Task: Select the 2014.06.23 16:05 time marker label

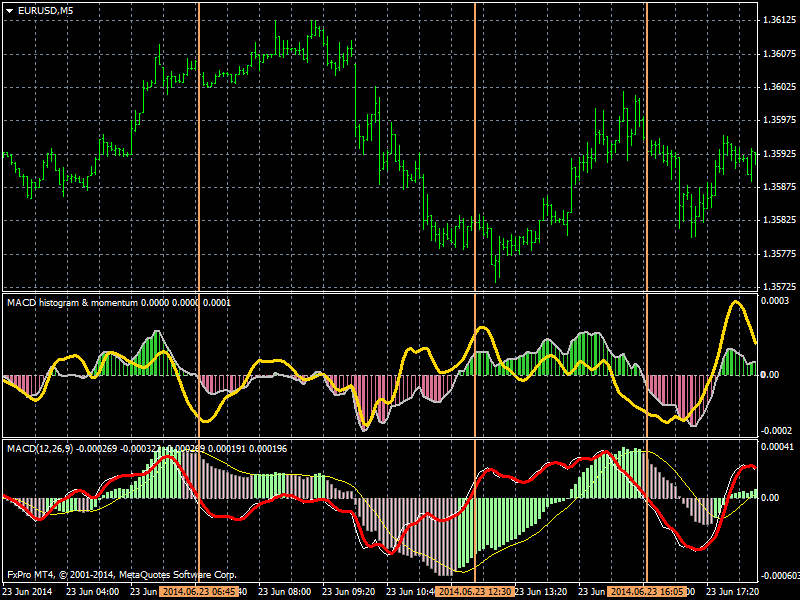Action: [x=646, y=592]
